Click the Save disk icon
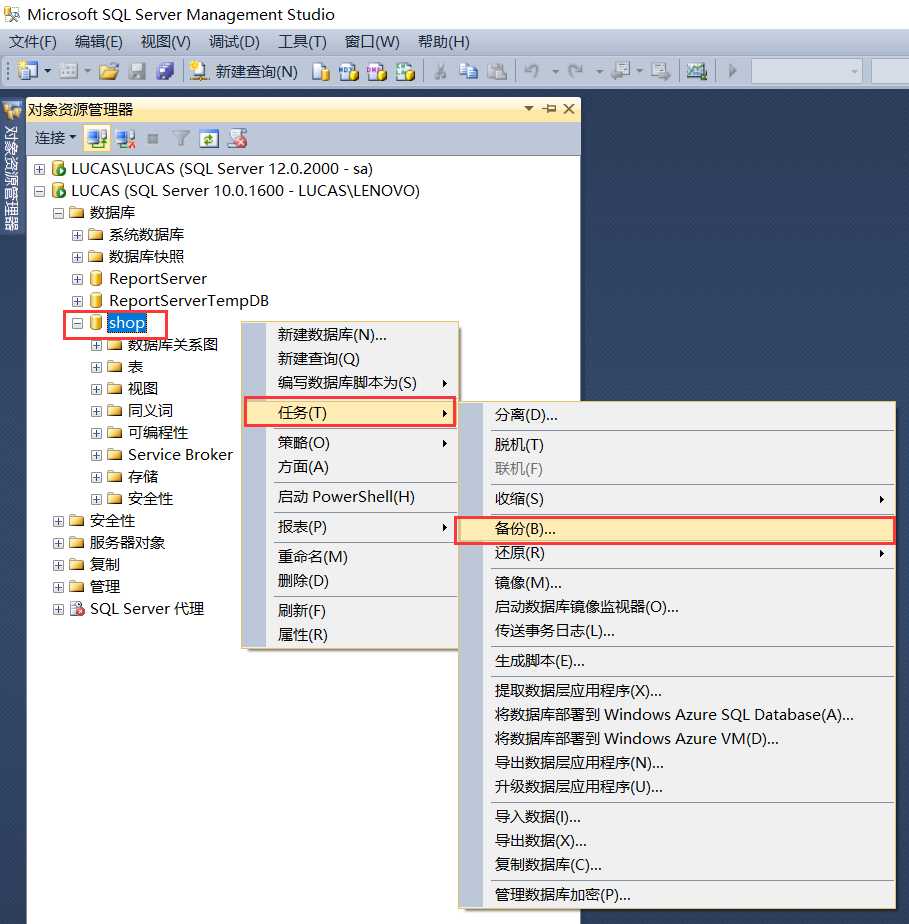The image size is (909, 924). coord(137,71)
